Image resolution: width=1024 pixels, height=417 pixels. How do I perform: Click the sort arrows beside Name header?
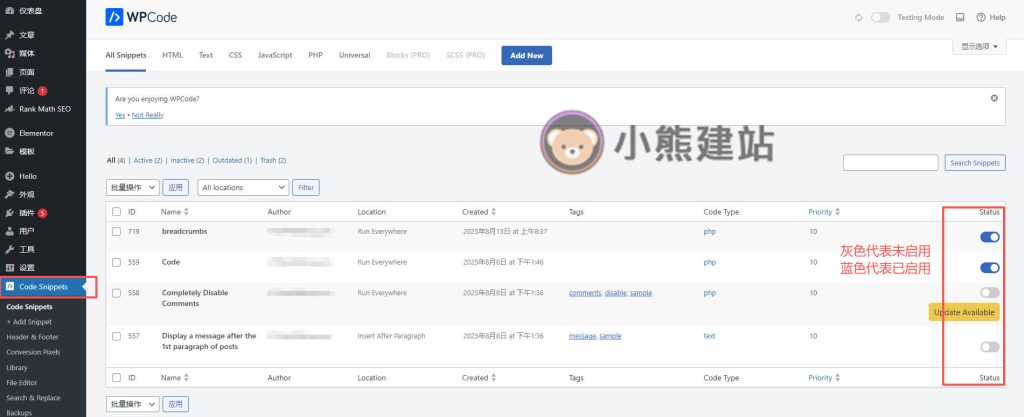pos(186,212)
